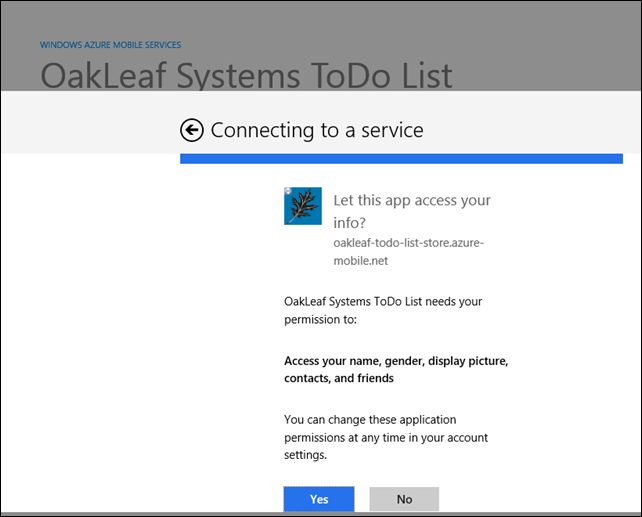Click the bold "contacts, and friends" line

tap(339, 379)
